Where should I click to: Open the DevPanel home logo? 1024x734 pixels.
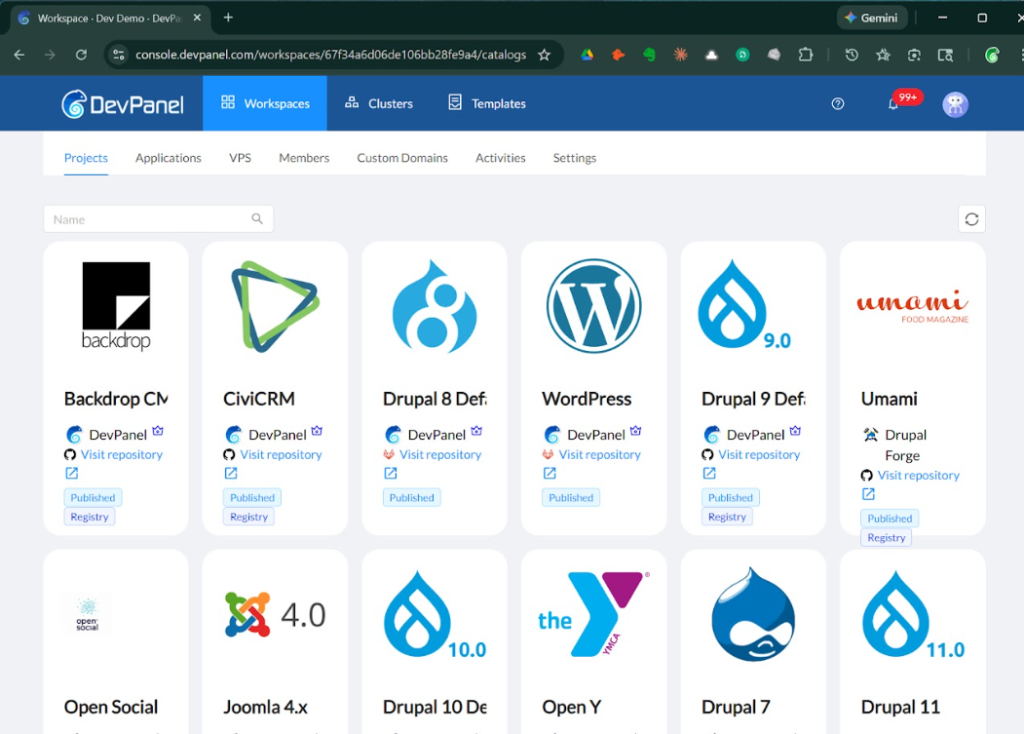click(122, 103)
